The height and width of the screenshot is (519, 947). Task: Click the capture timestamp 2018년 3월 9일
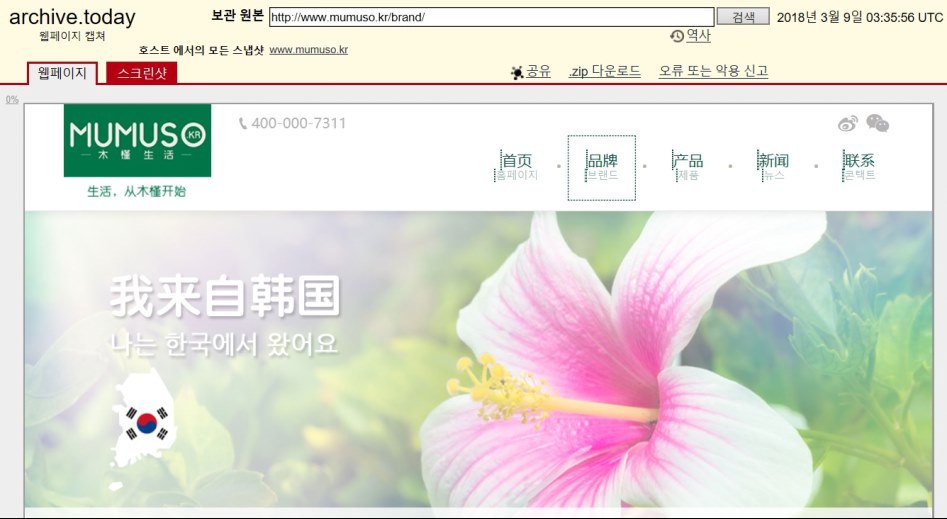[820, 18]
